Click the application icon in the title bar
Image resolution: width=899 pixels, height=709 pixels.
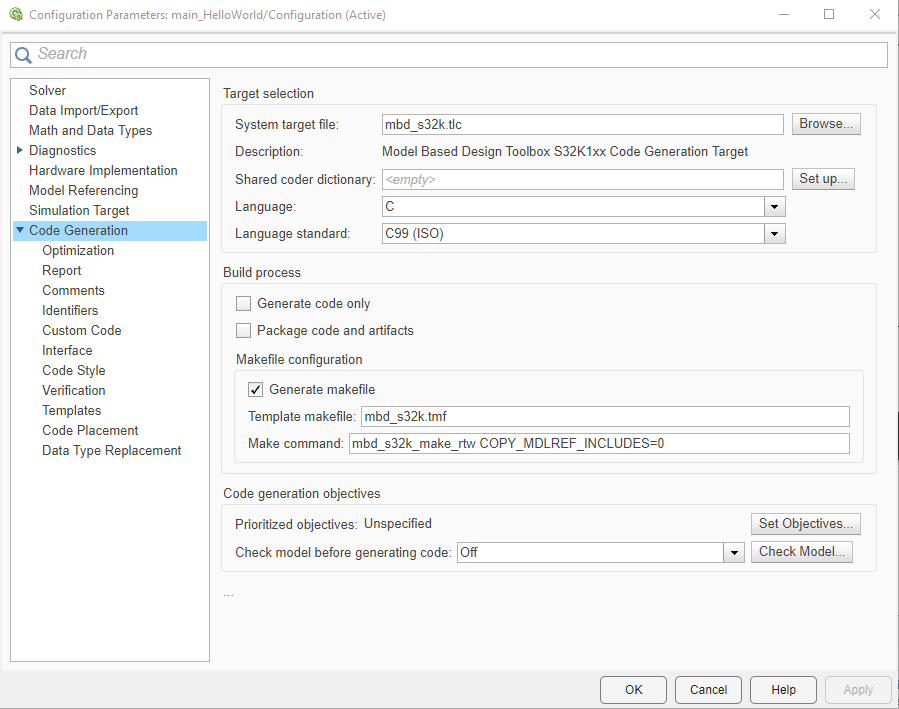[x=14, y=15]
